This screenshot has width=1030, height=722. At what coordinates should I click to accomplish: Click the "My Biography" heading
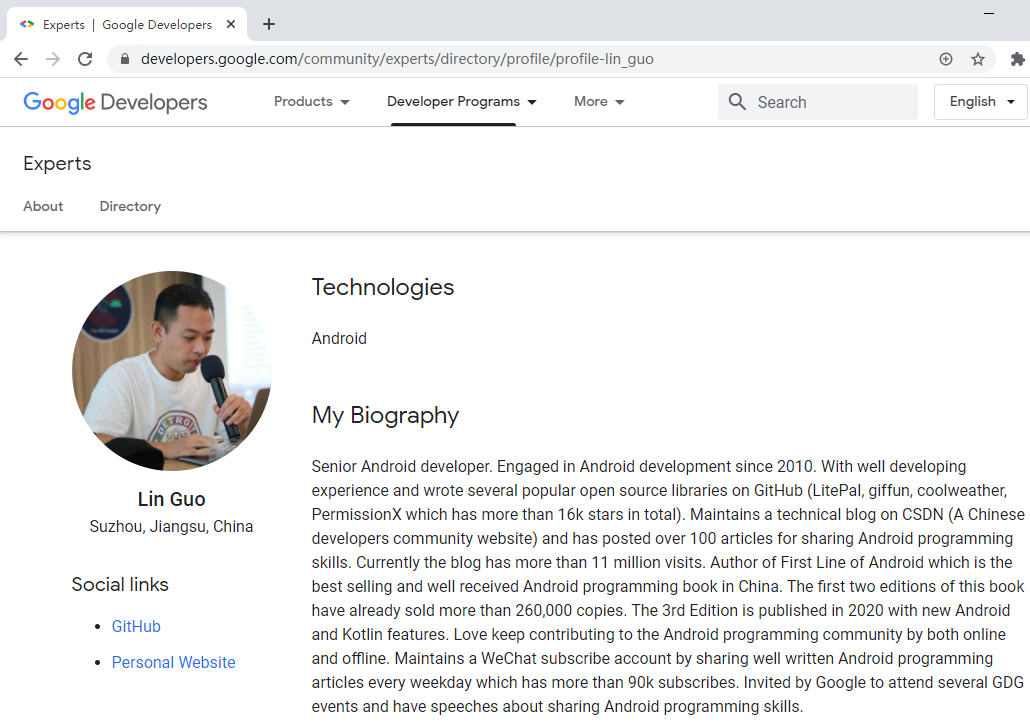point(386,415)
